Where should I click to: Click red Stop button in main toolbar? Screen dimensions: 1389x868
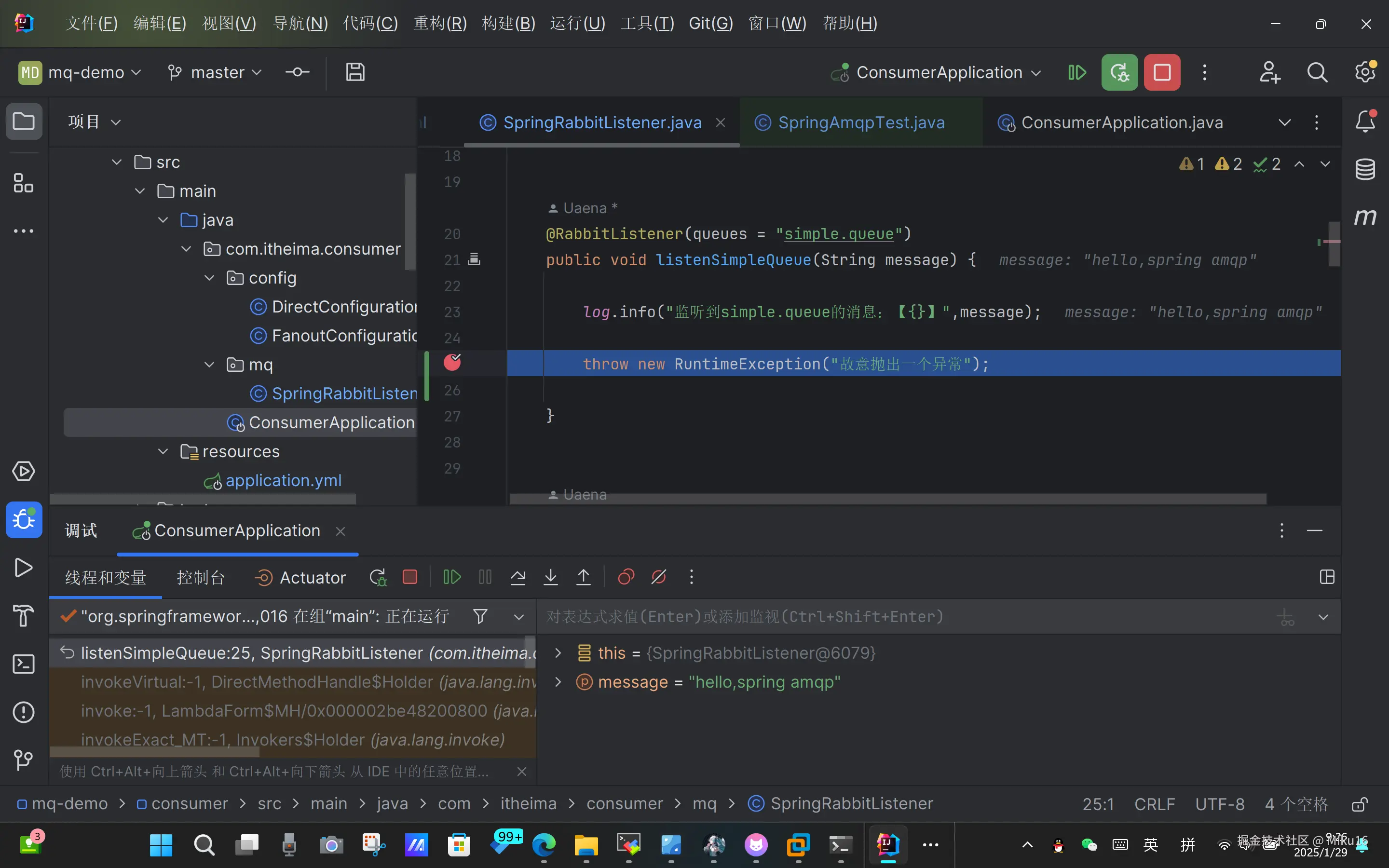(1162, 72)
